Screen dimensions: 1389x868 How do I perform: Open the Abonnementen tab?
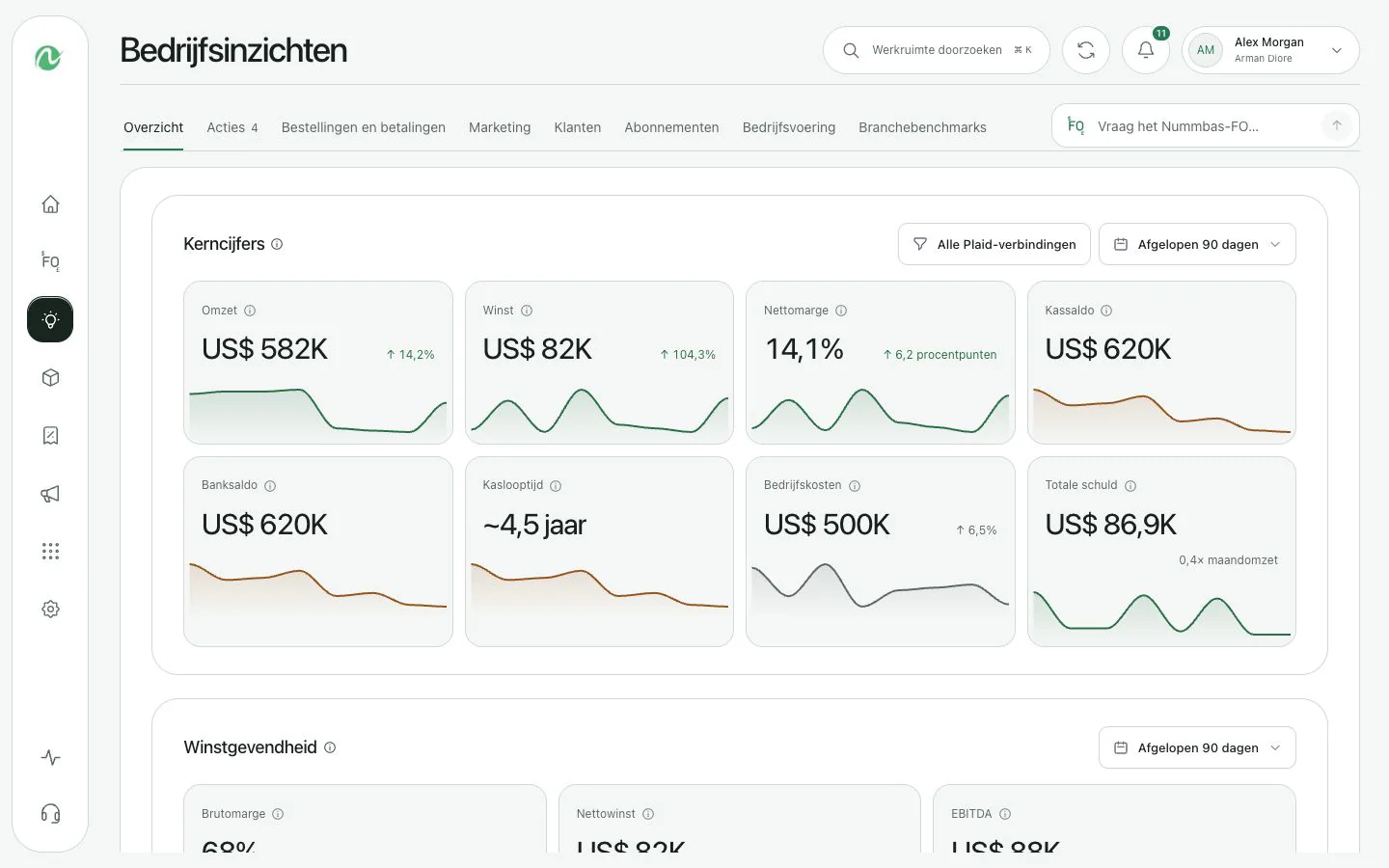671,127
